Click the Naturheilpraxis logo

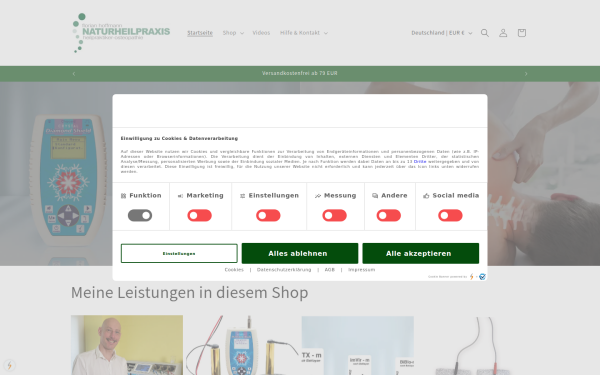pyautogui.click(x=121, y=33)
